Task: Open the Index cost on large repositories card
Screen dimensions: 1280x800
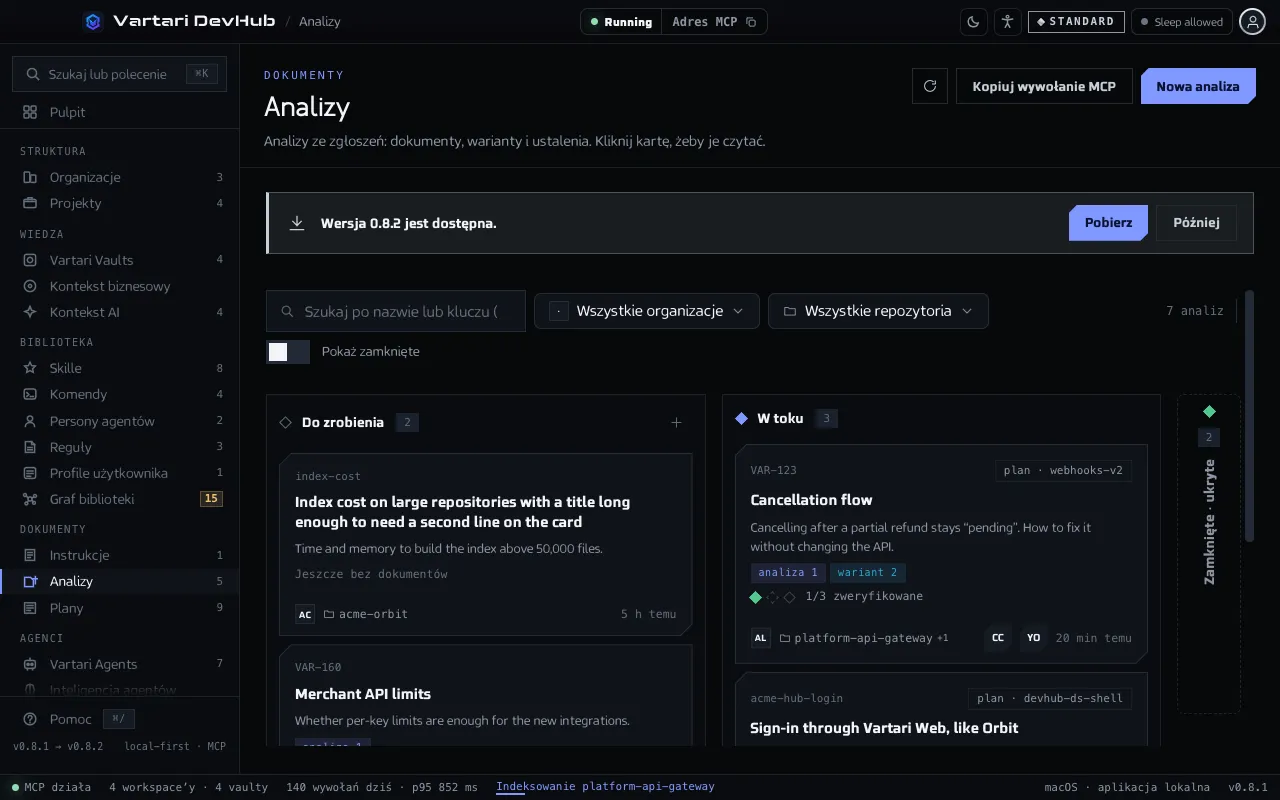Action: tap(486, 545)
